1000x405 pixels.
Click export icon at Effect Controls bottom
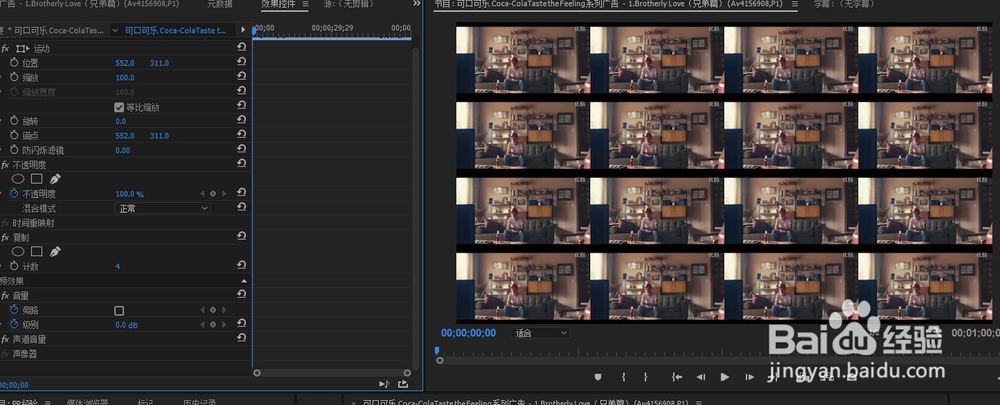pos(402,384)
